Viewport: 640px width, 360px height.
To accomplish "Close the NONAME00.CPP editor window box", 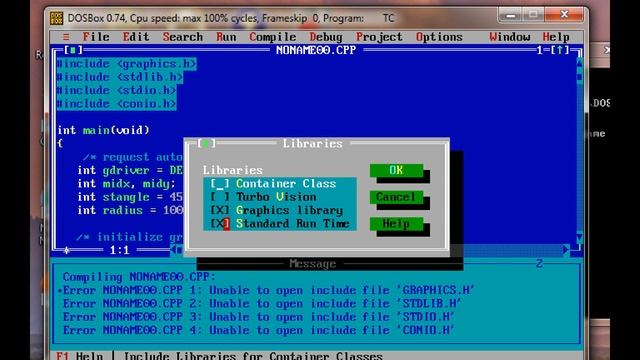I will [73, 50].
